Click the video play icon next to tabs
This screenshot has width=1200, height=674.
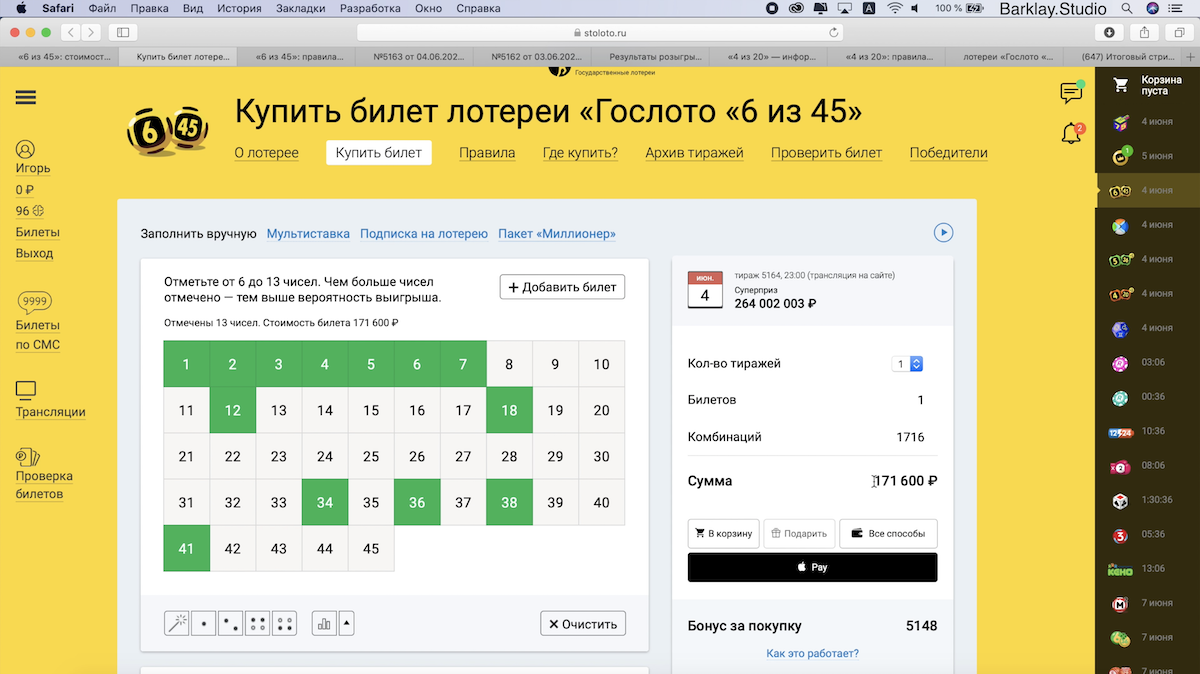tap(943, 232)
